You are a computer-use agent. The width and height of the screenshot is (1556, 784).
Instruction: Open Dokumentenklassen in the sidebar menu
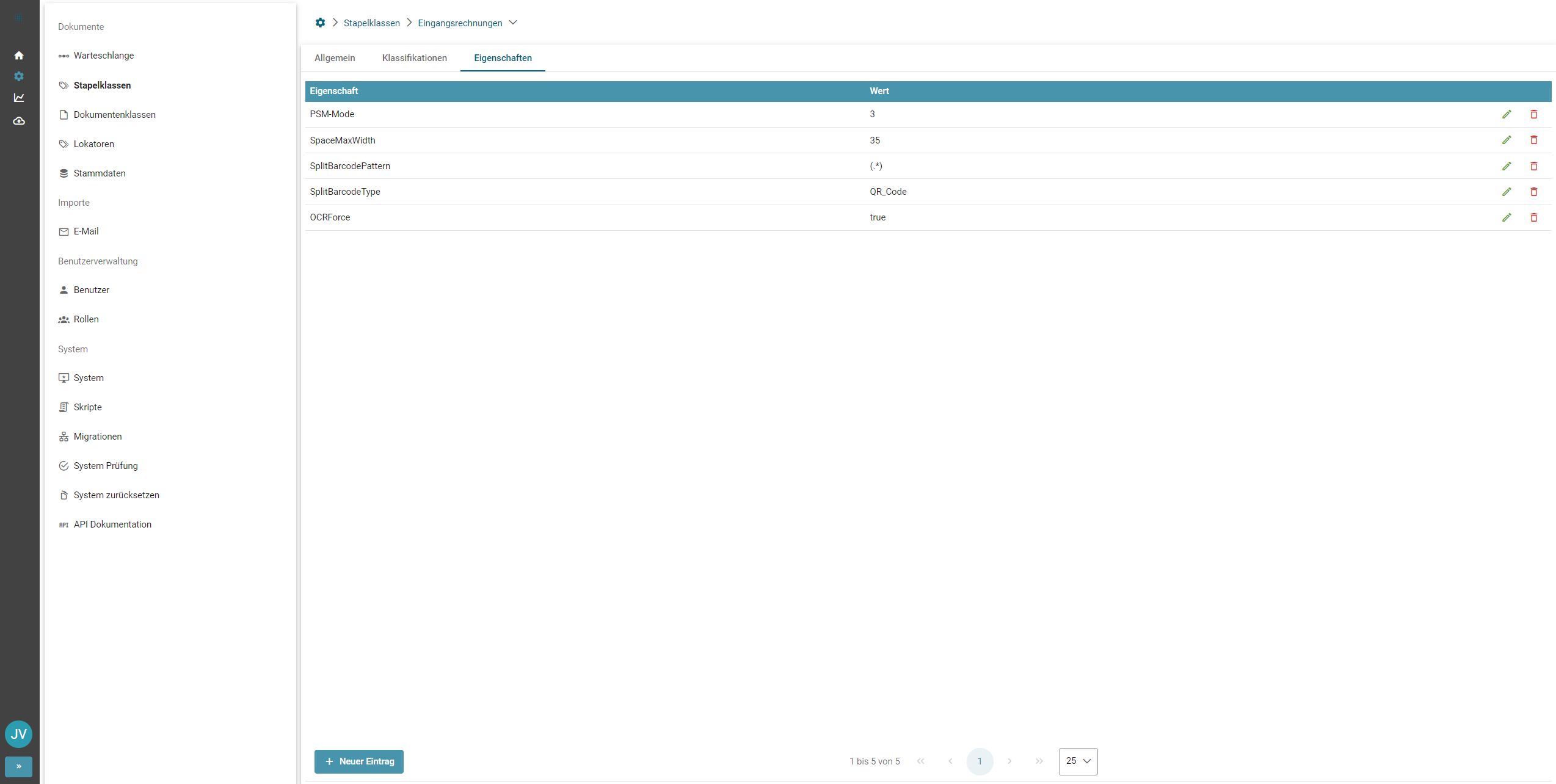click(x=114, y=115)
